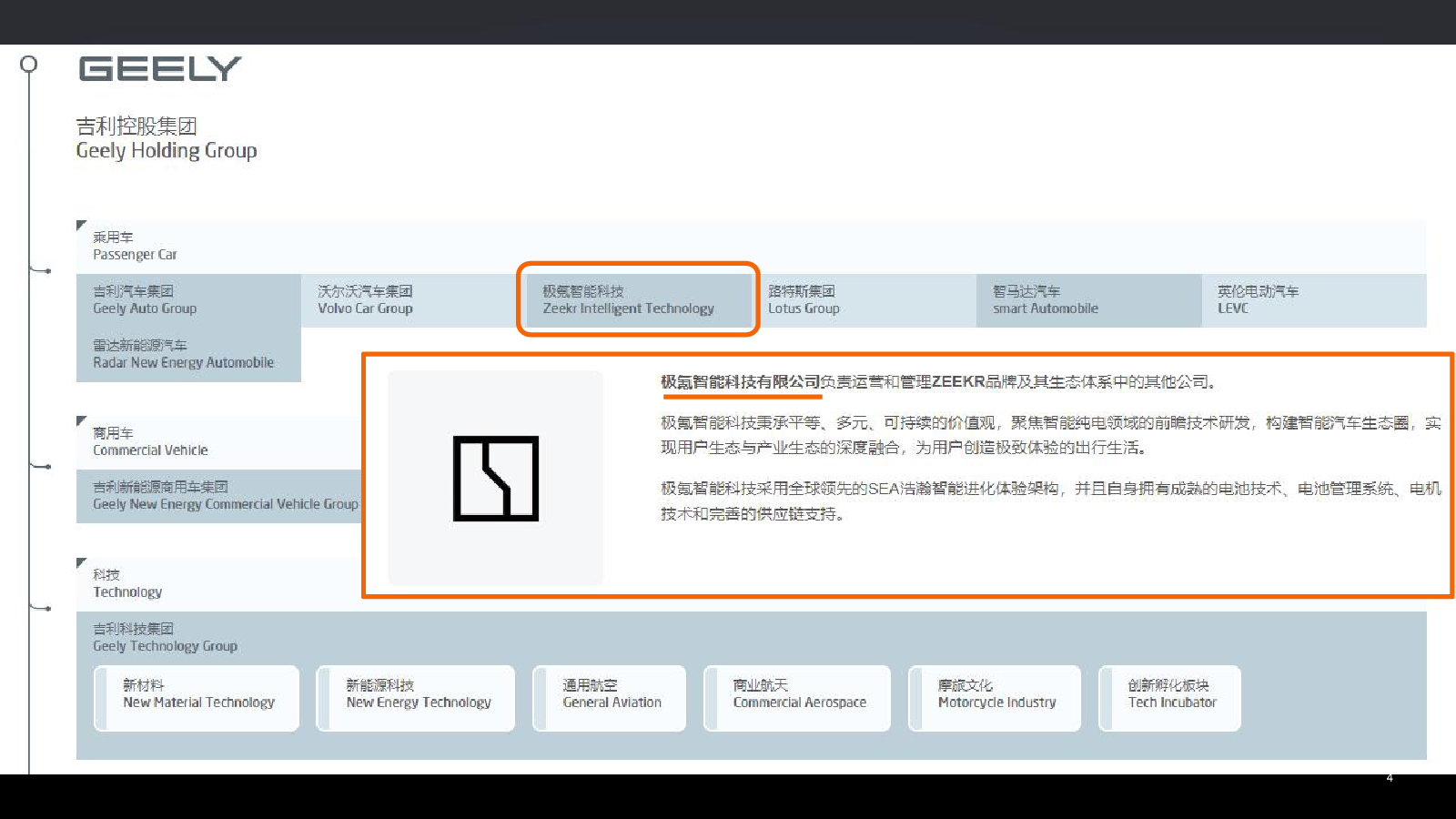Screen dimensions: 1456x819
Task: Open the Tech Incubator tile
Action: coord(1169,698)
